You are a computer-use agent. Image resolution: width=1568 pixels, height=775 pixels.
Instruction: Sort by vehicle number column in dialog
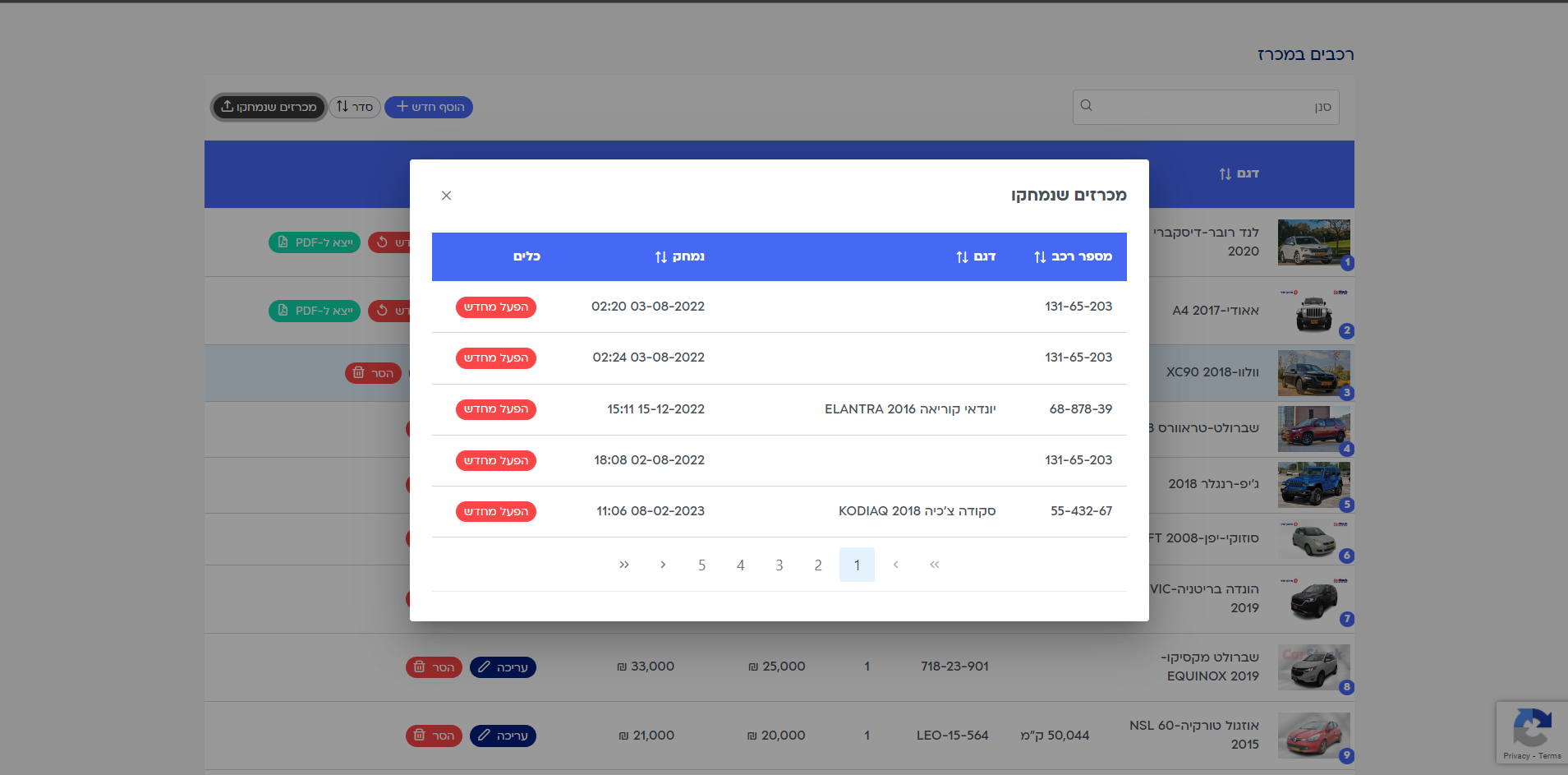pos(1073,256)
